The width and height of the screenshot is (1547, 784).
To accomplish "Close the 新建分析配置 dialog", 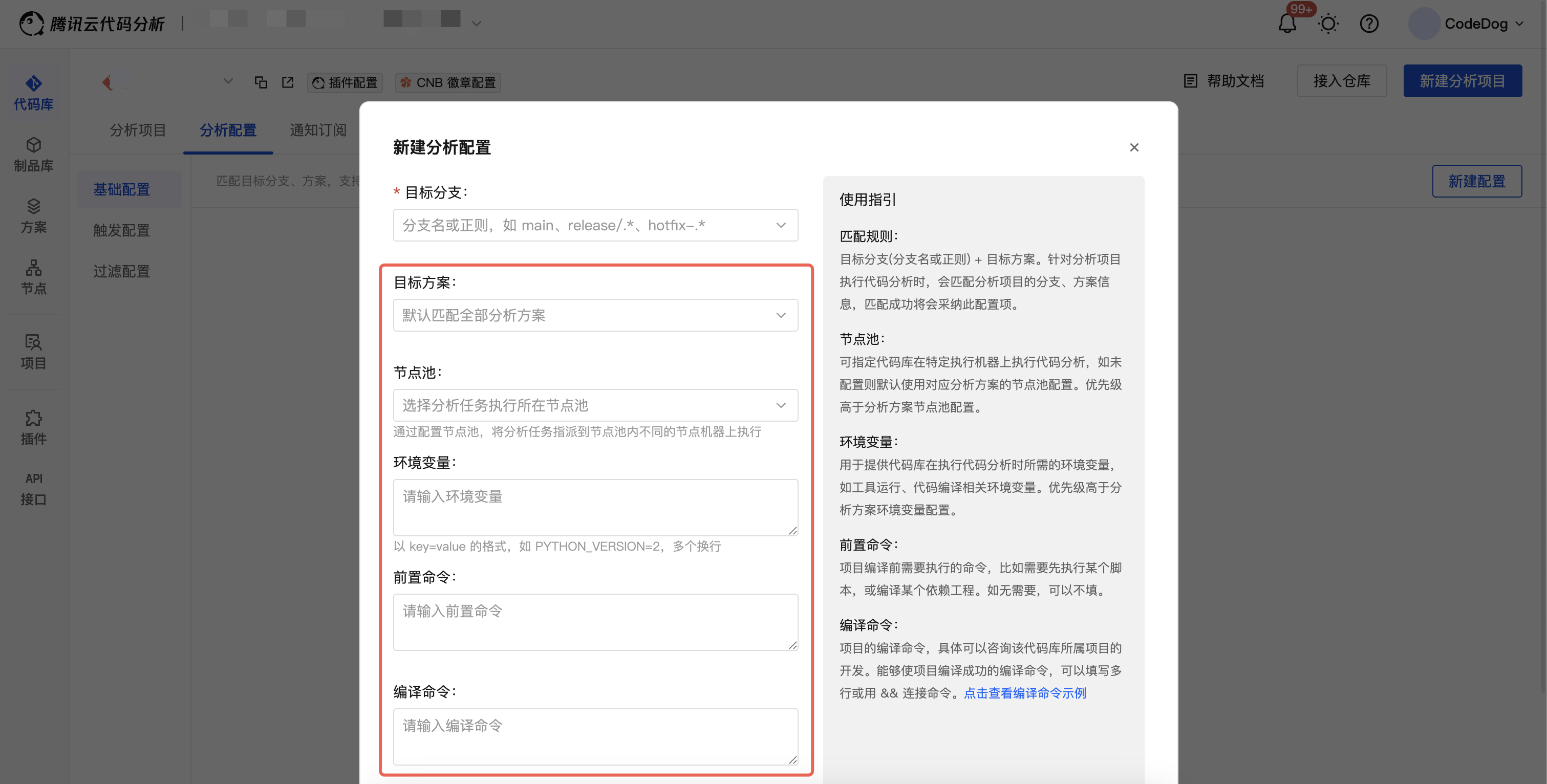I will point(1134,147).
